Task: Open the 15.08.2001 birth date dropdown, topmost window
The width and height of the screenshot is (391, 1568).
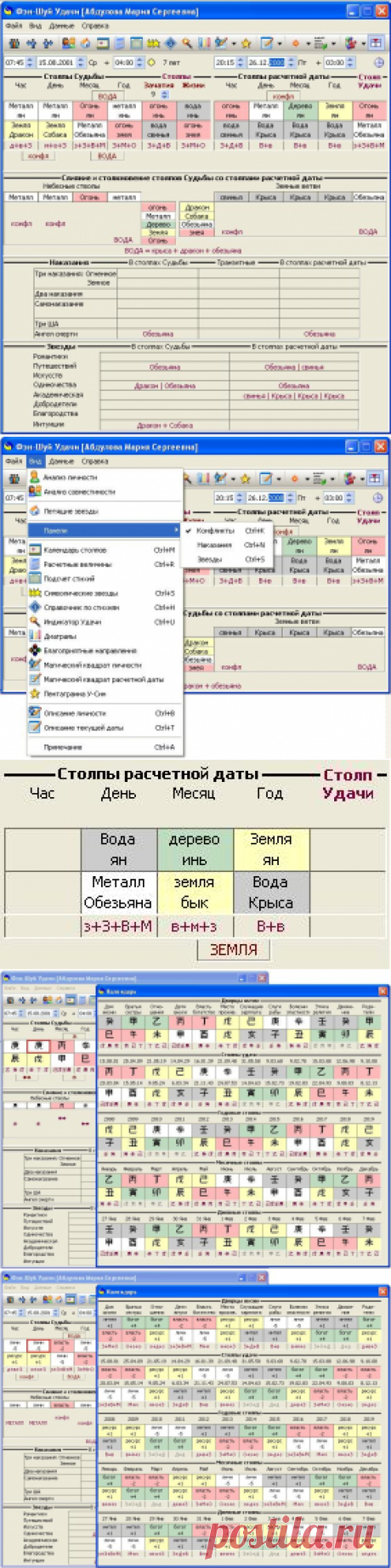Action: 82,63
